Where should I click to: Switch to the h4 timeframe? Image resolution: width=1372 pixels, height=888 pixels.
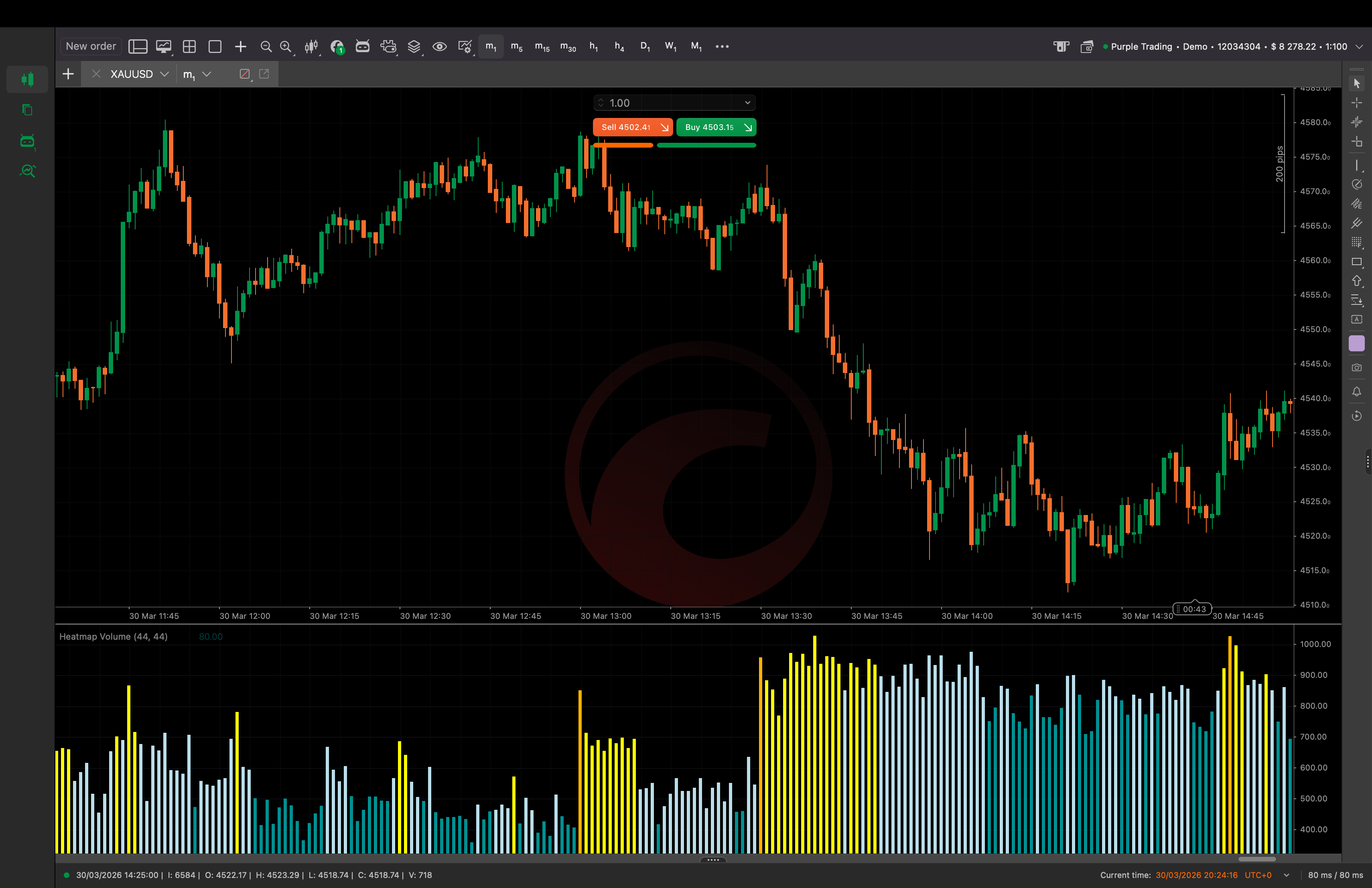click(619, 46)
